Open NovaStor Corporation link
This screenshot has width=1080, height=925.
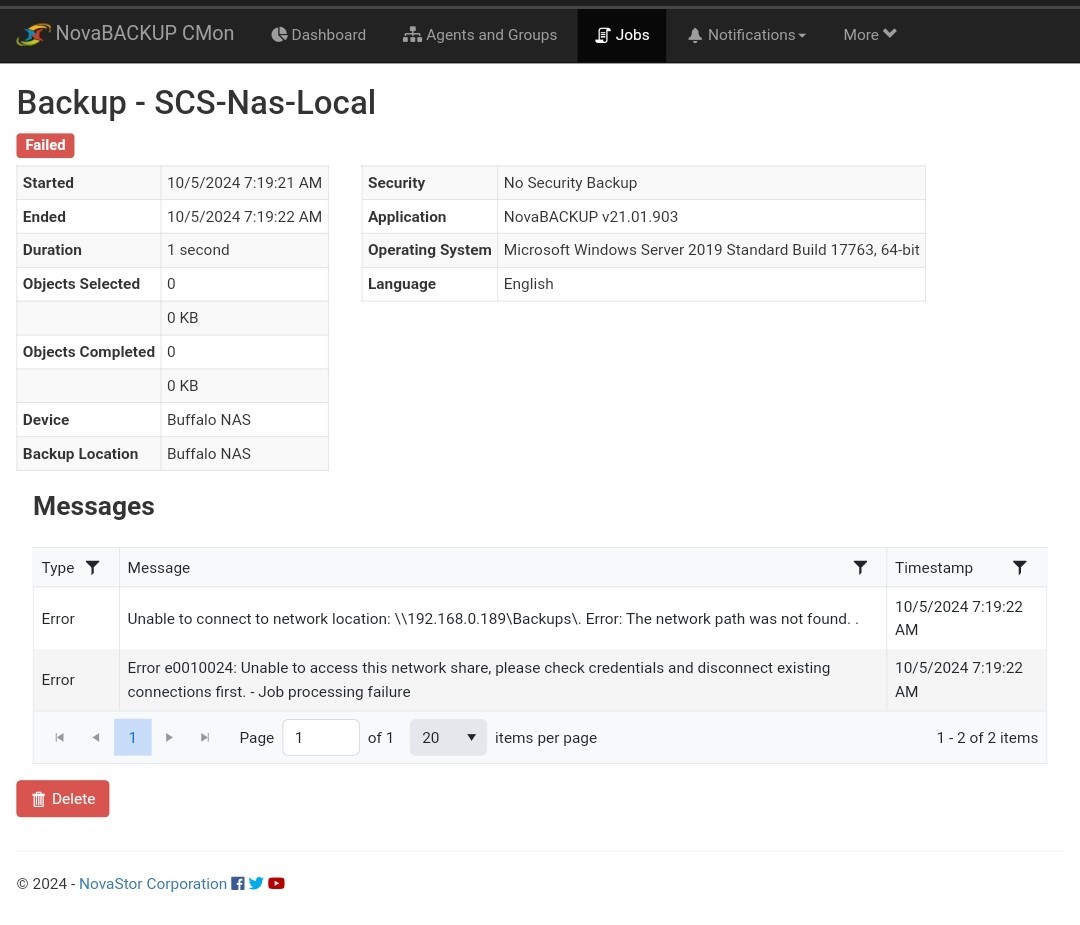[153, 884]
